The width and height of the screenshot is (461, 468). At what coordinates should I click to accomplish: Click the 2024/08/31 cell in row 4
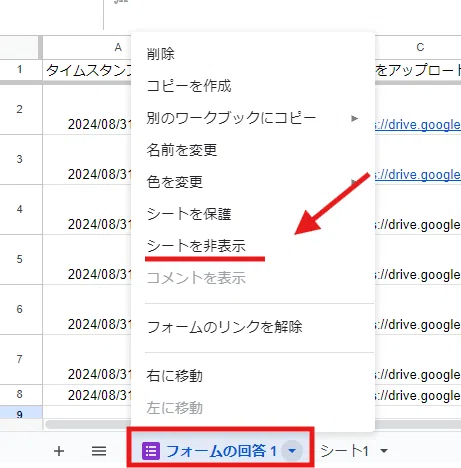[x=87, y=210]
